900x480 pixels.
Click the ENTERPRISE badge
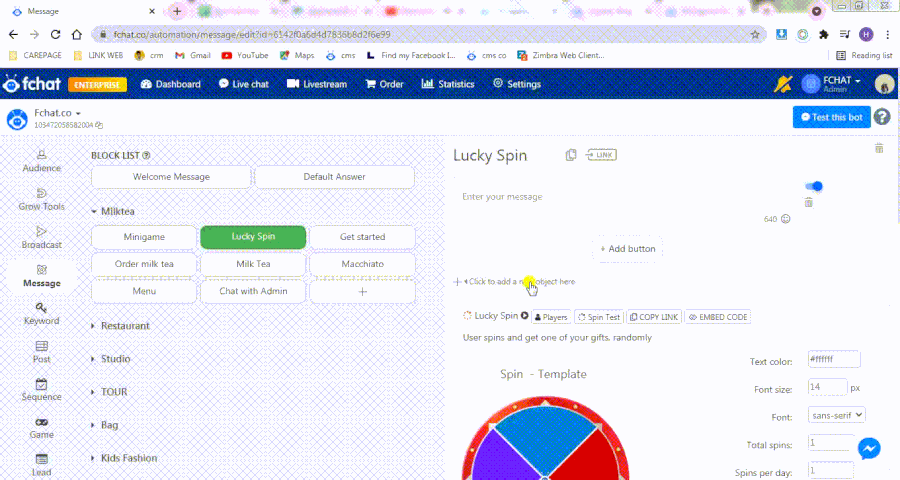(98, 84)
